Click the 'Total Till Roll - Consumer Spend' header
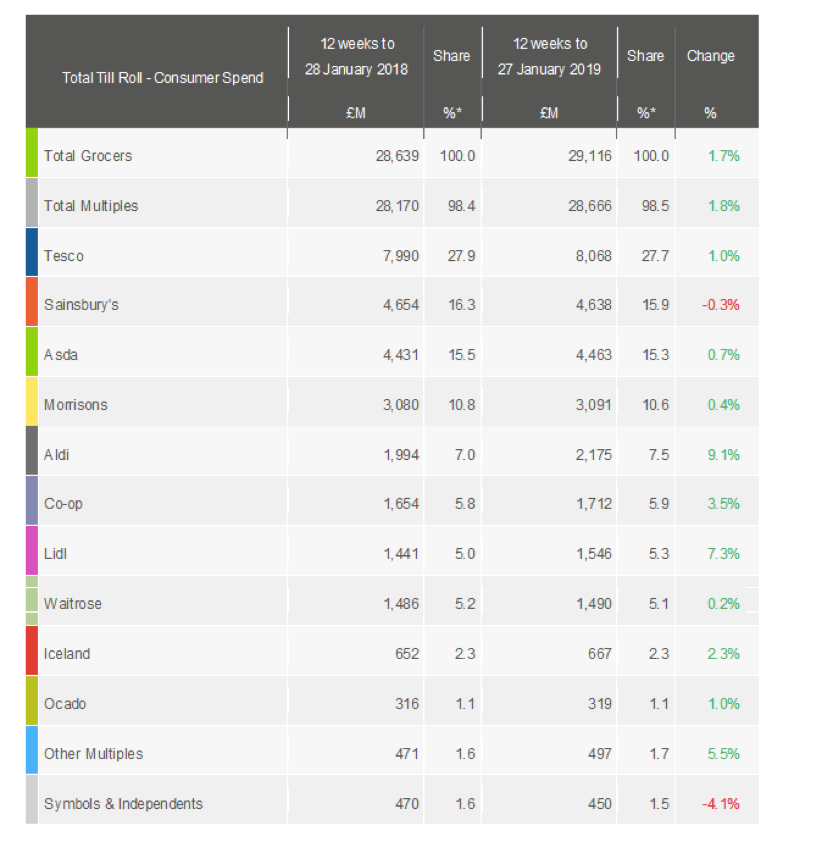Image resolution: width=831 pixels, height=841 pixels. [163, 77]
